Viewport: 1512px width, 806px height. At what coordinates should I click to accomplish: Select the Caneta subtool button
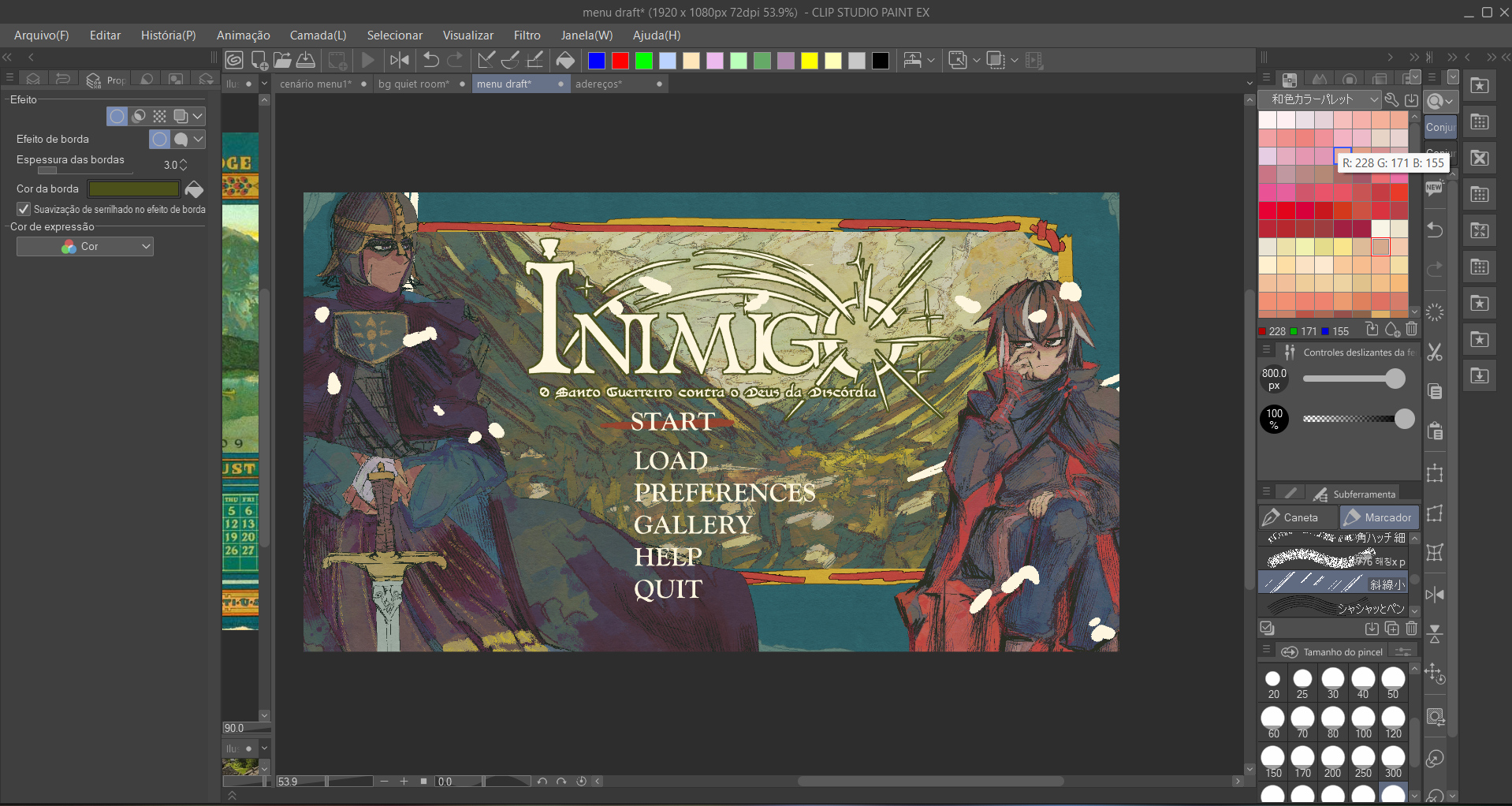tap(1297, 517)
